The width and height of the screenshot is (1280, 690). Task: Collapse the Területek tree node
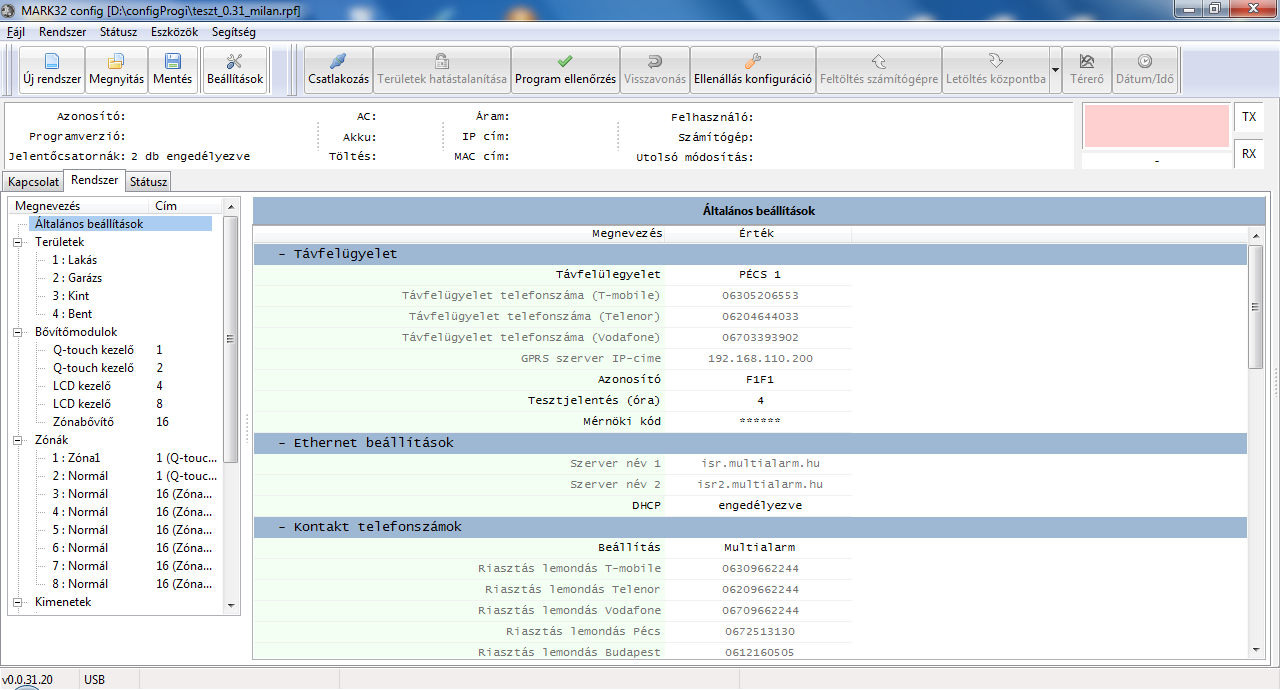(17, 242)
